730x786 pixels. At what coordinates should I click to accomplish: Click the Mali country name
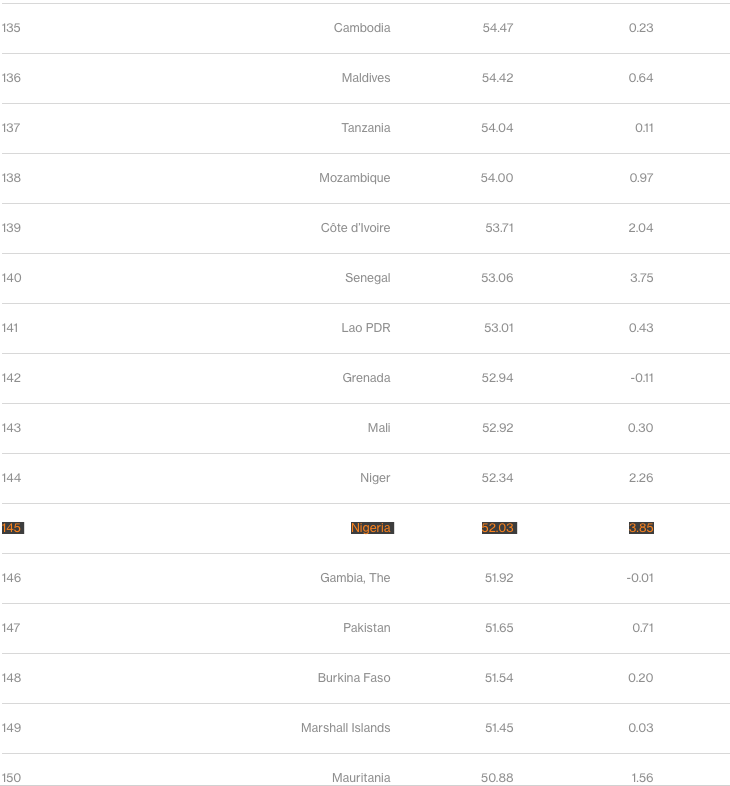379,428
